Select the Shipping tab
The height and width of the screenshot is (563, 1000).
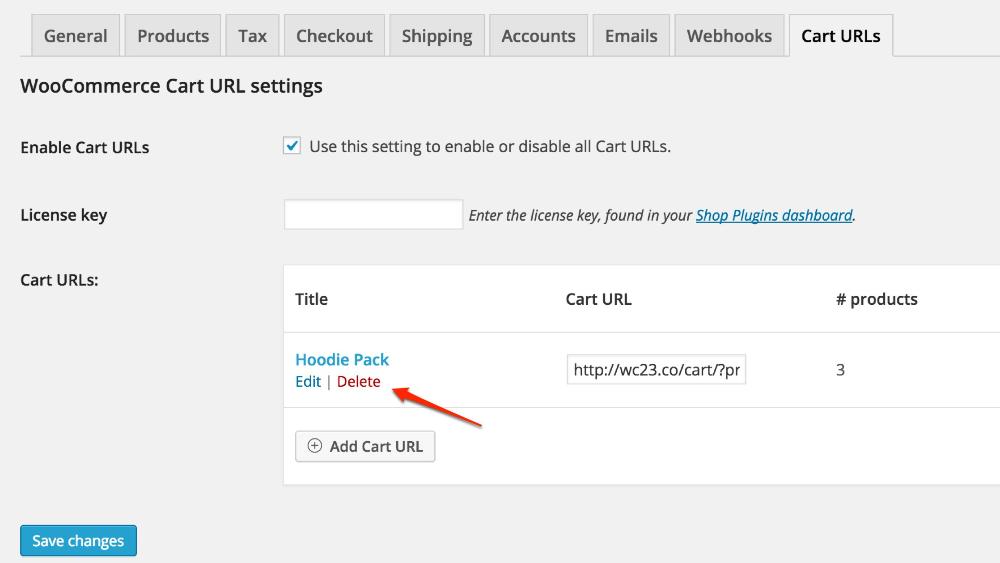pos(437,36)
